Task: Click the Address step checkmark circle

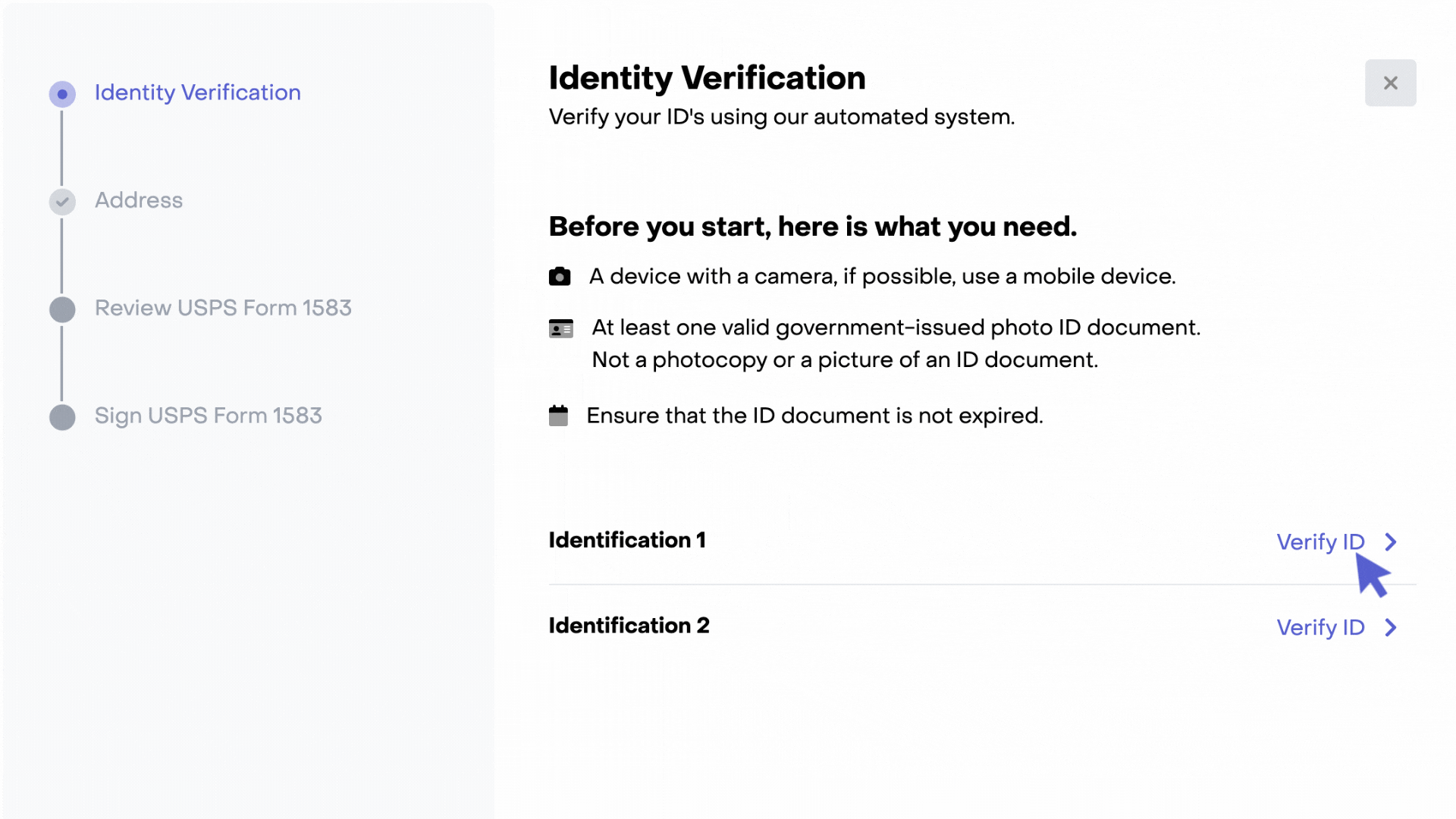Action: [62, 202]
